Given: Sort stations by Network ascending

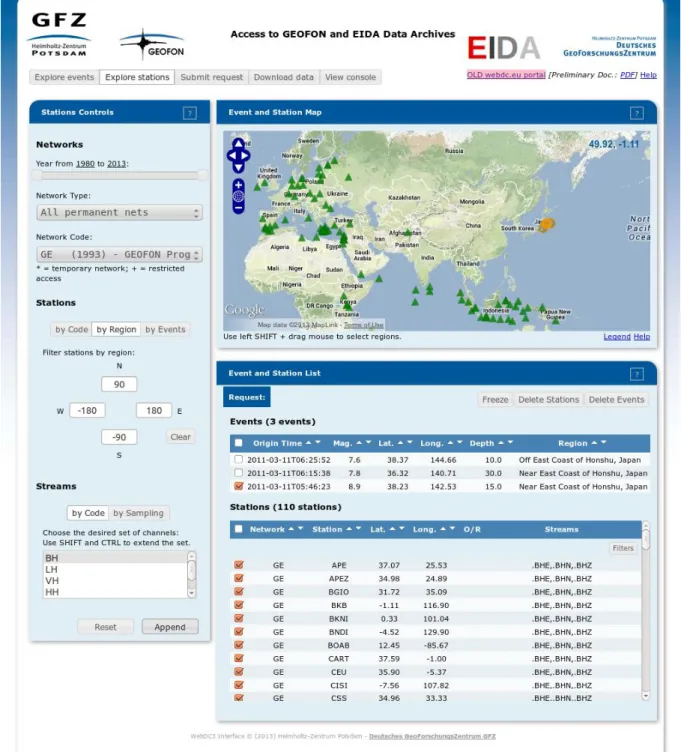Looking at the screenshot, I should coord(291,529).
